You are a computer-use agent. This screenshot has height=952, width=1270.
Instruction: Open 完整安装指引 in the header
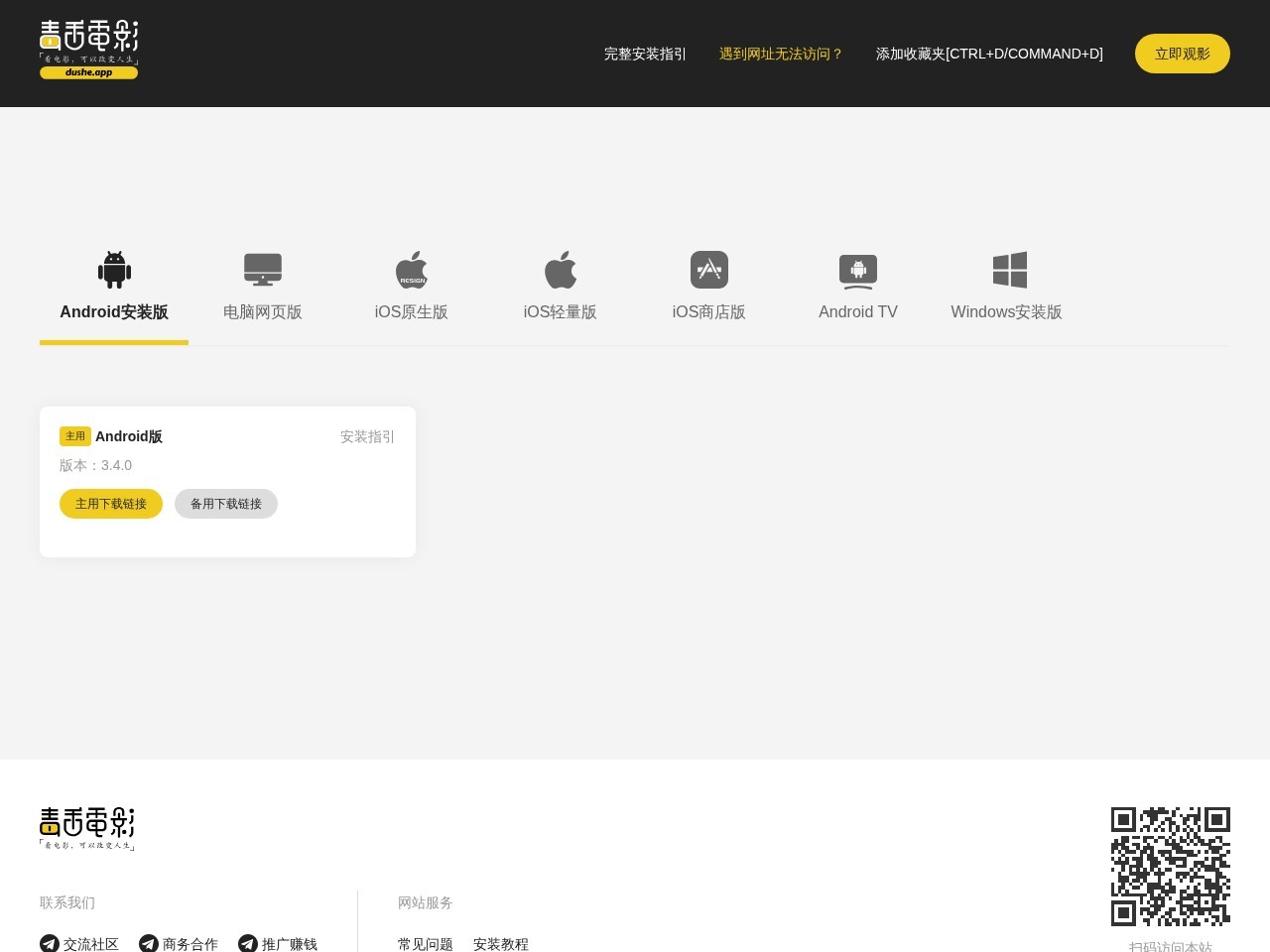pos(645,54)
